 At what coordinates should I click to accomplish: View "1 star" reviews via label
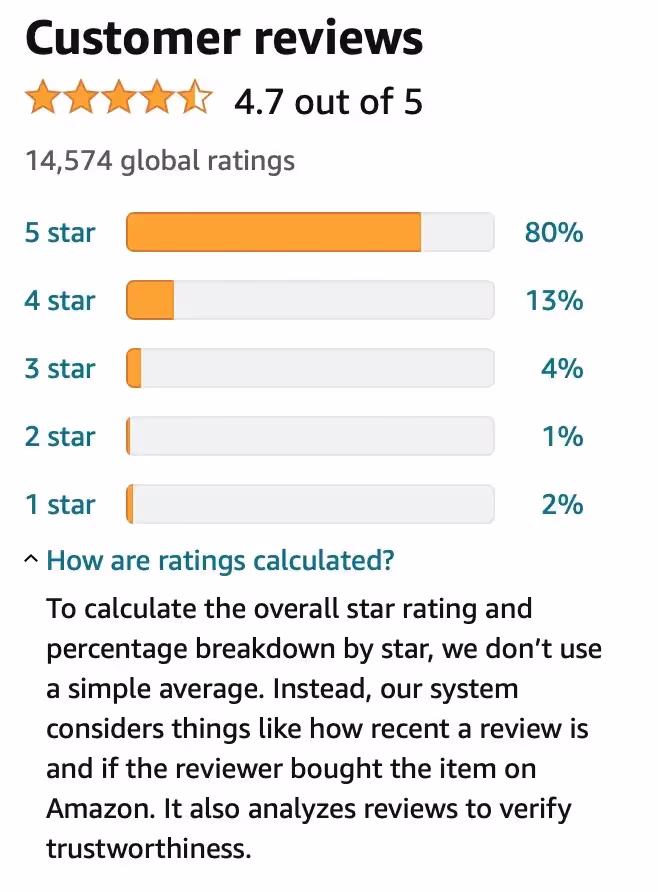coord(60,505)
